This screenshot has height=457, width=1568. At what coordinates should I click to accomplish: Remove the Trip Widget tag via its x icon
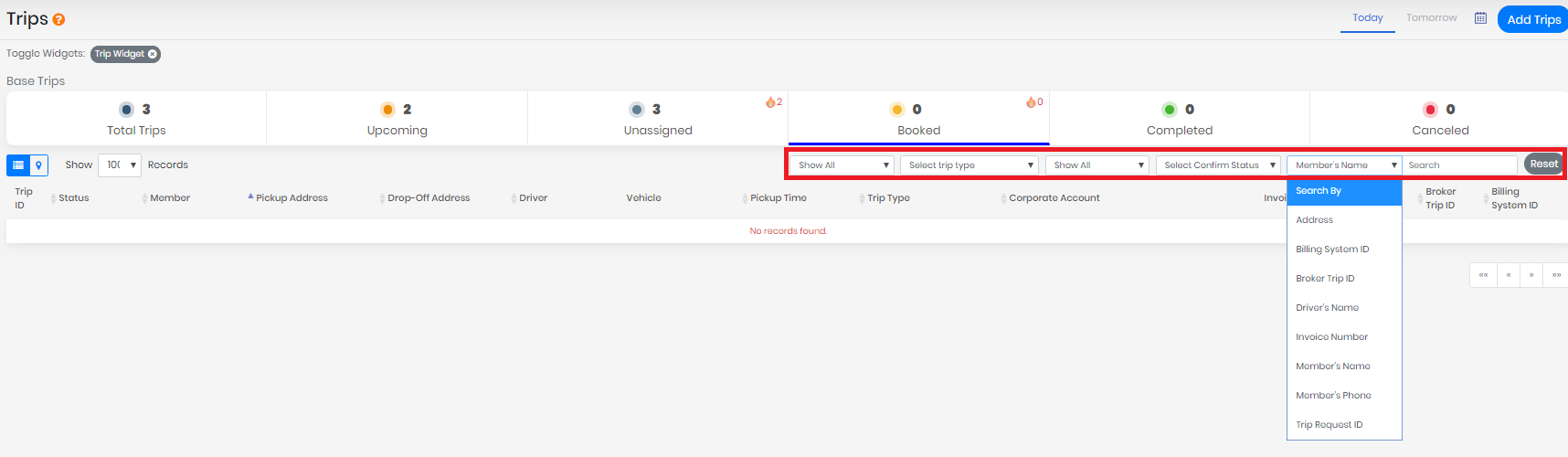coord(153,54)
